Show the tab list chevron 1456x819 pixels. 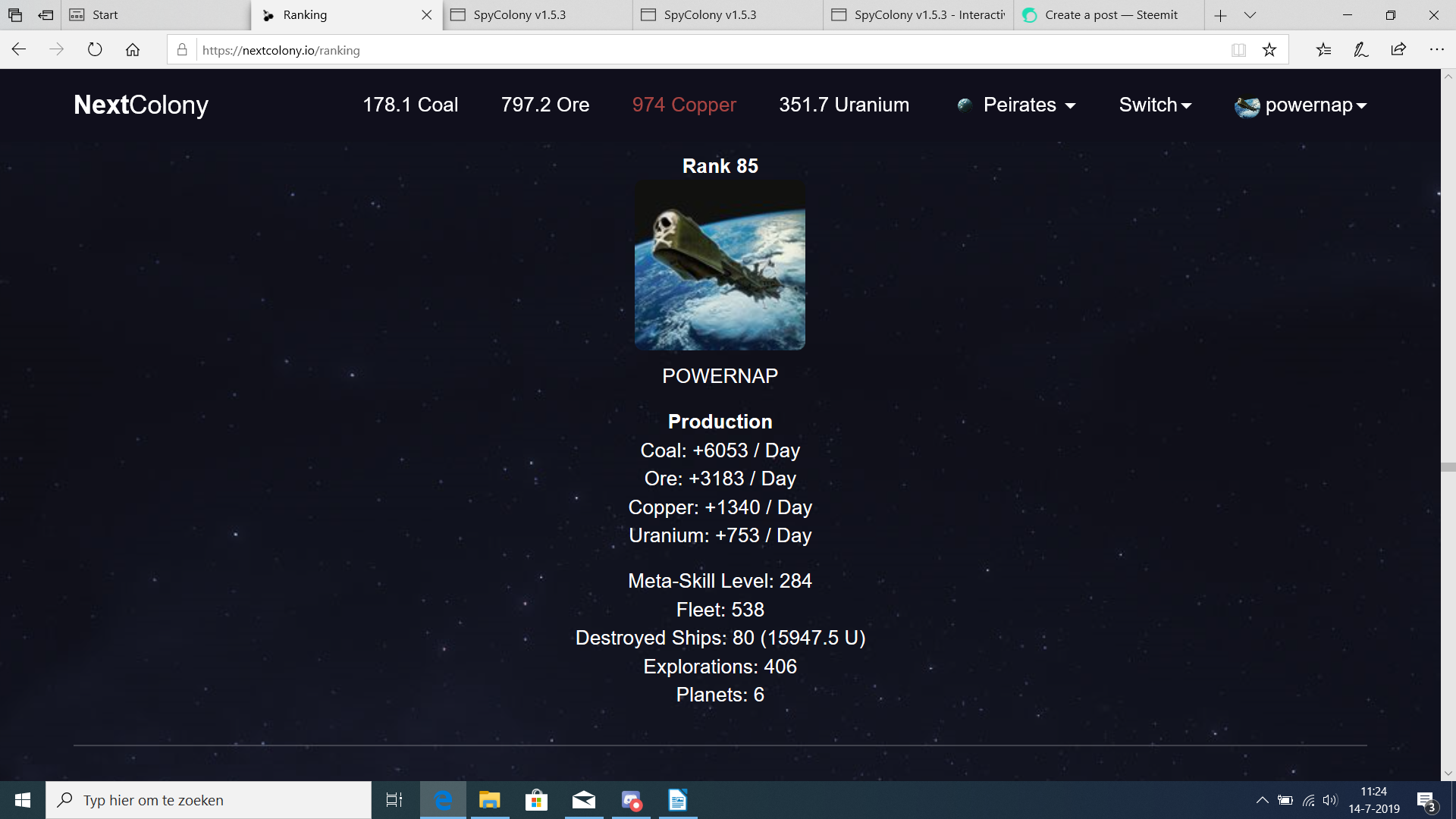(x=1250, y=15)
